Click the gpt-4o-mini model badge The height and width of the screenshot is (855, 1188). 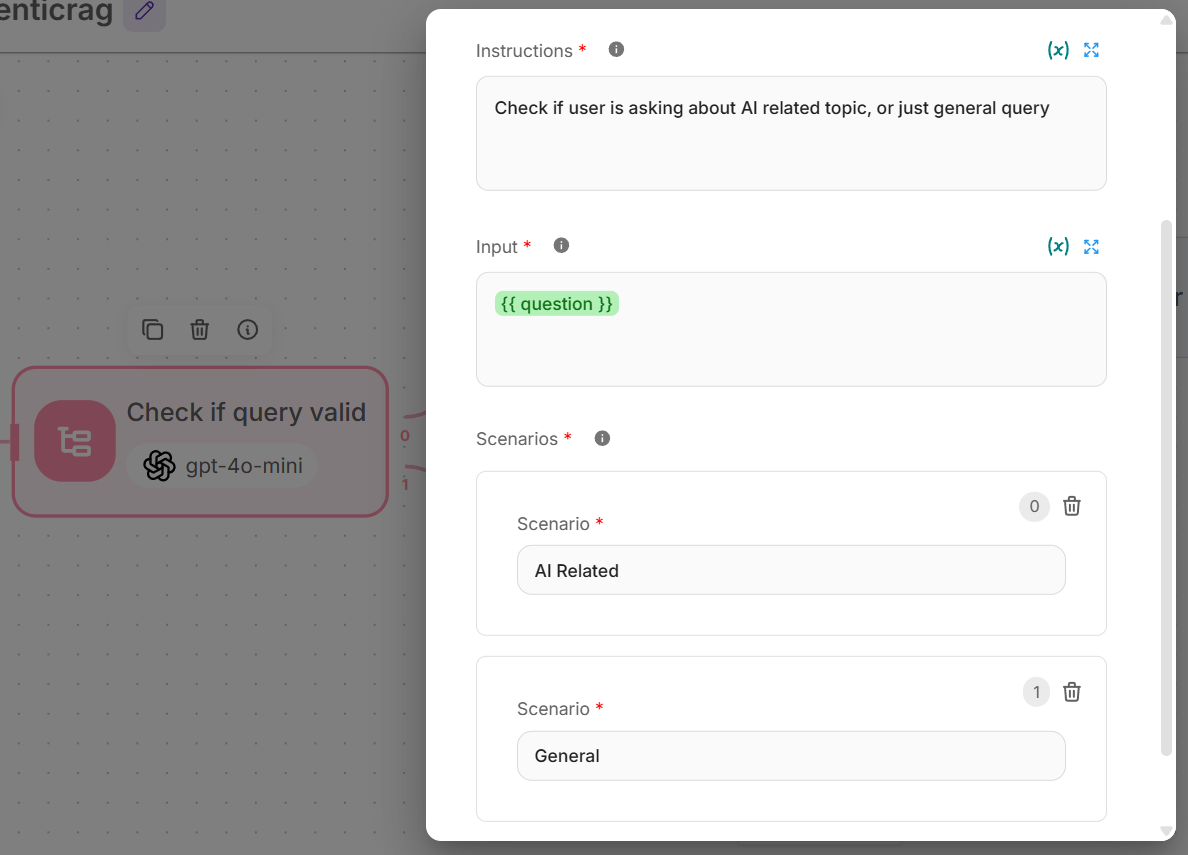[223, 466]
